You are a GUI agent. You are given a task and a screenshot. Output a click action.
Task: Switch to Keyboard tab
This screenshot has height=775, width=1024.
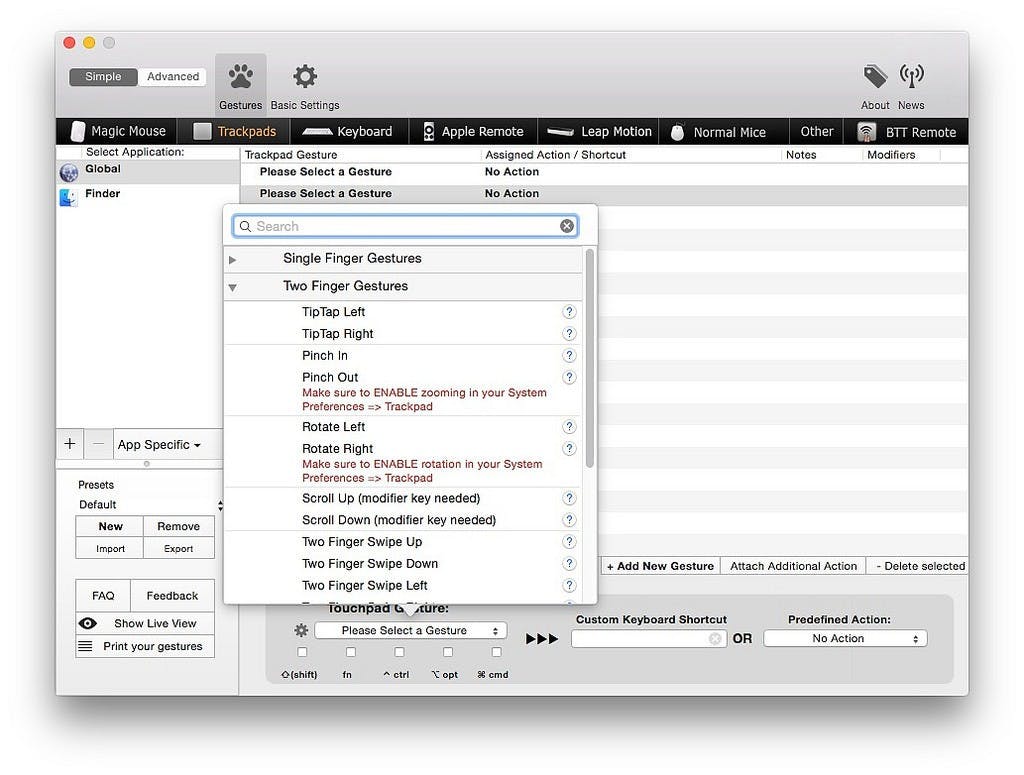pos(348,131)
